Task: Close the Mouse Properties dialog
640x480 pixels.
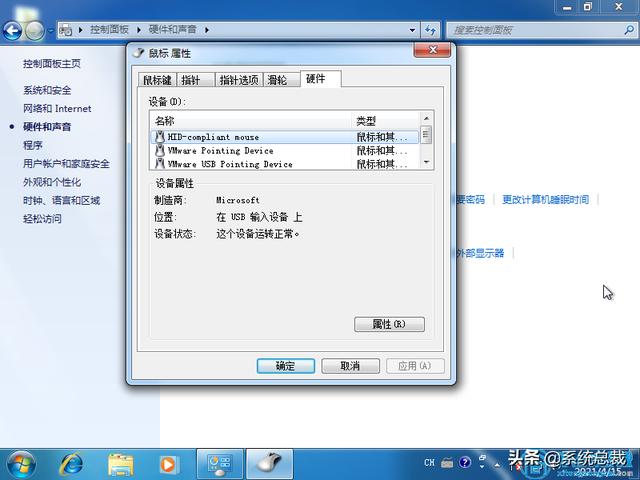Action: [x=433, y=50]
